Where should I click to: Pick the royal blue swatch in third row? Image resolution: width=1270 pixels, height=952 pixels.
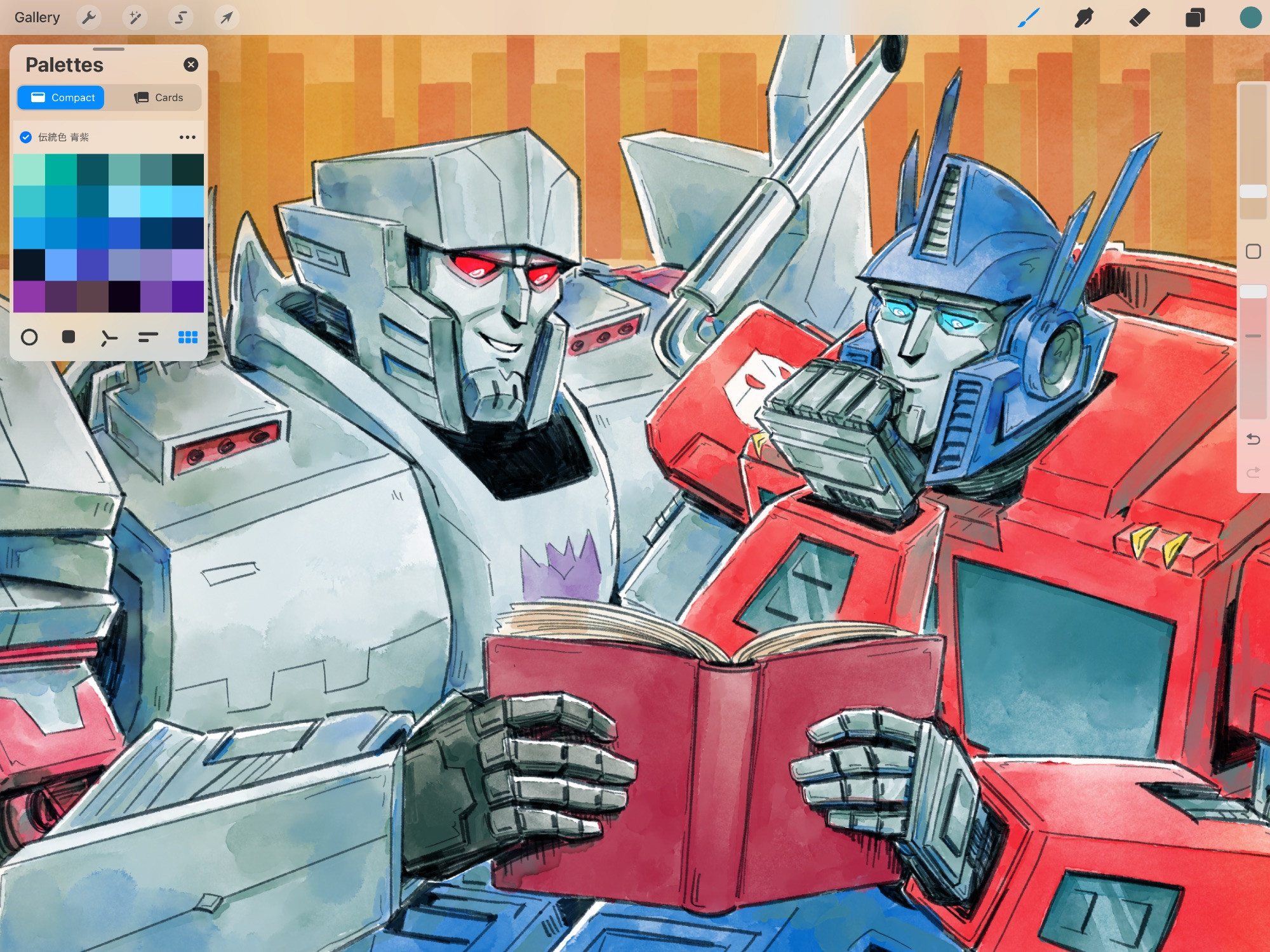pos(124,233)
